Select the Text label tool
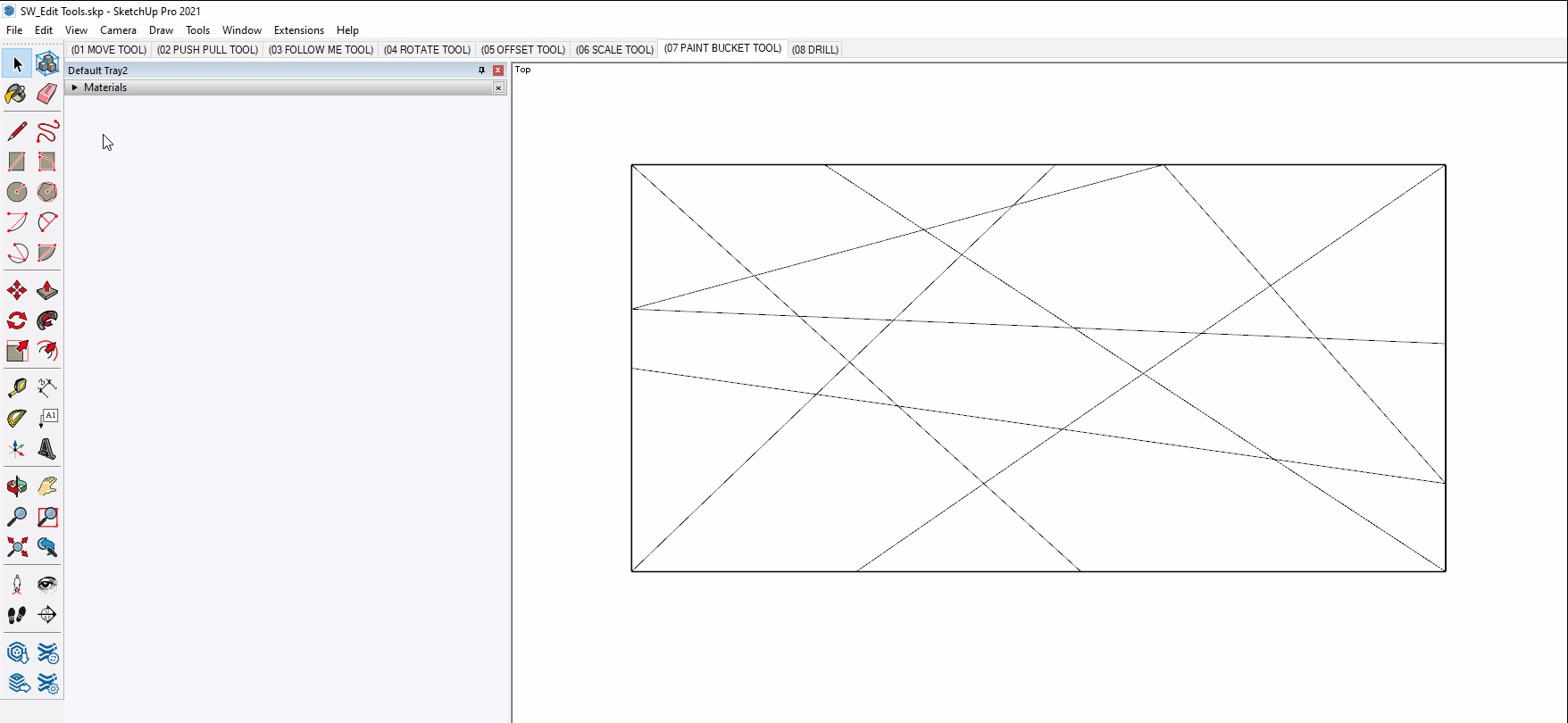Screen dimensions: 1568x723 point(47,418)
